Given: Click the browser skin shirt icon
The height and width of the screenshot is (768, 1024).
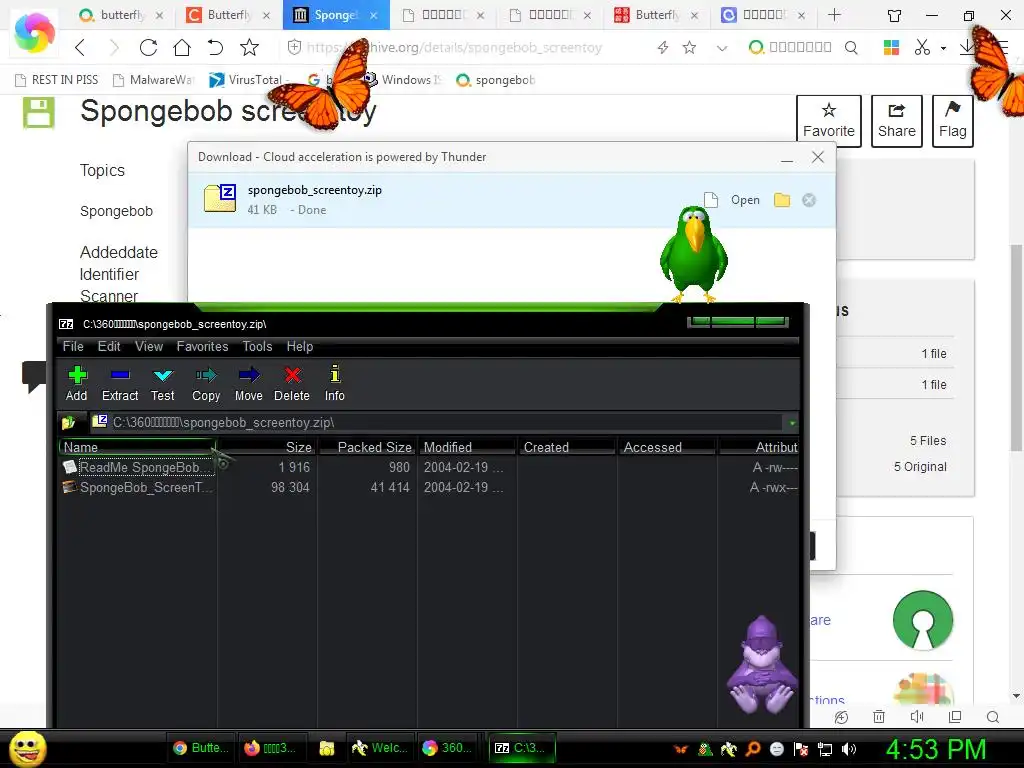Looking at the screenshot, I should pyautogui.click(x=895, y=14).
